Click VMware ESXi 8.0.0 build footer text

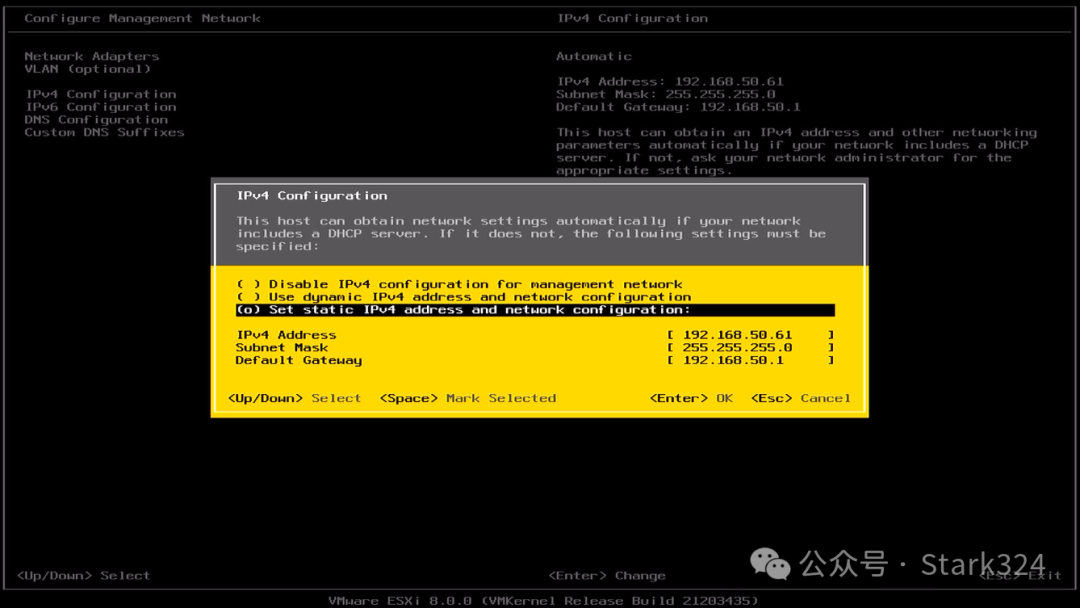[543, 600]
